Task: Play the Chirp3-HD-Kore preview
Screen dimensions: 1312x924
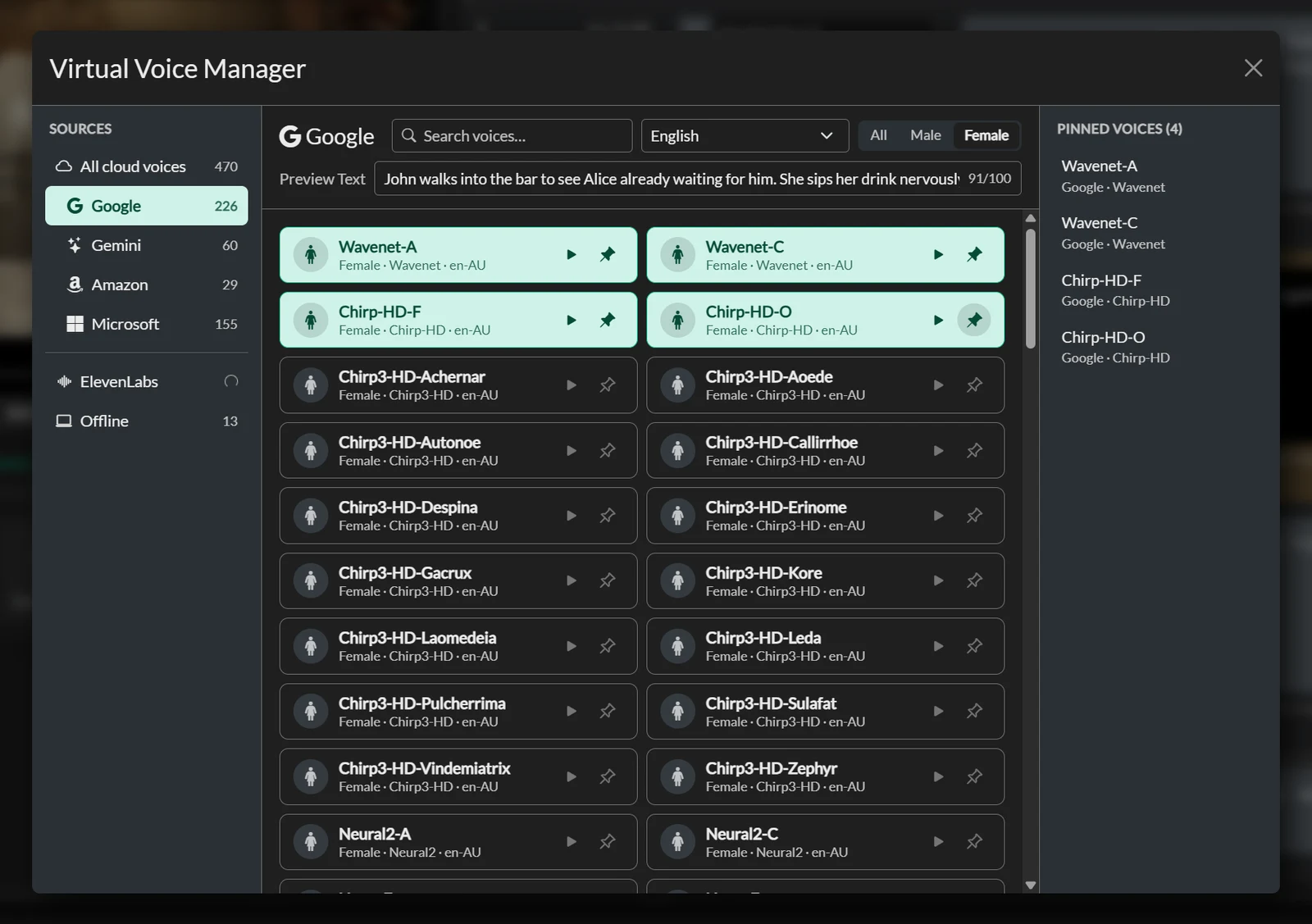Action: pyautogui.click(x=938, y=580)
